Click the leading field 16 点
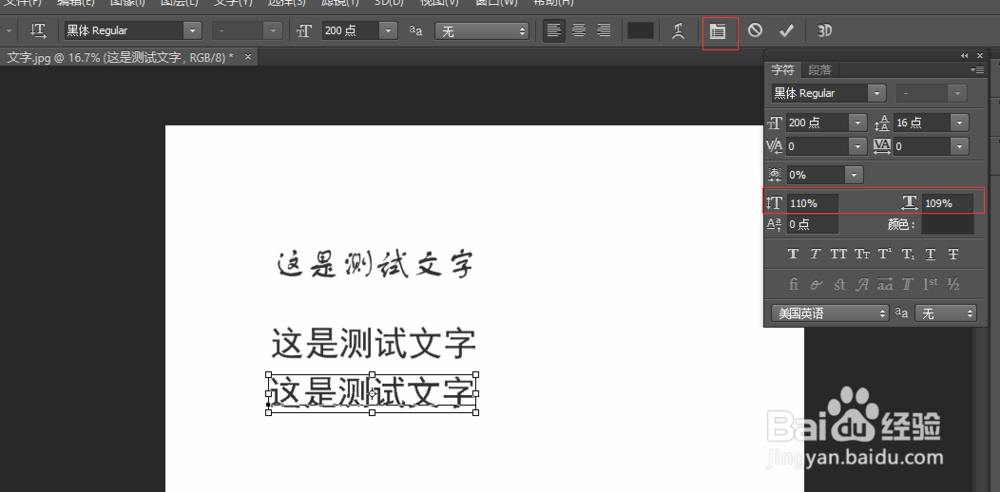1000x492 pixels. 922,123
